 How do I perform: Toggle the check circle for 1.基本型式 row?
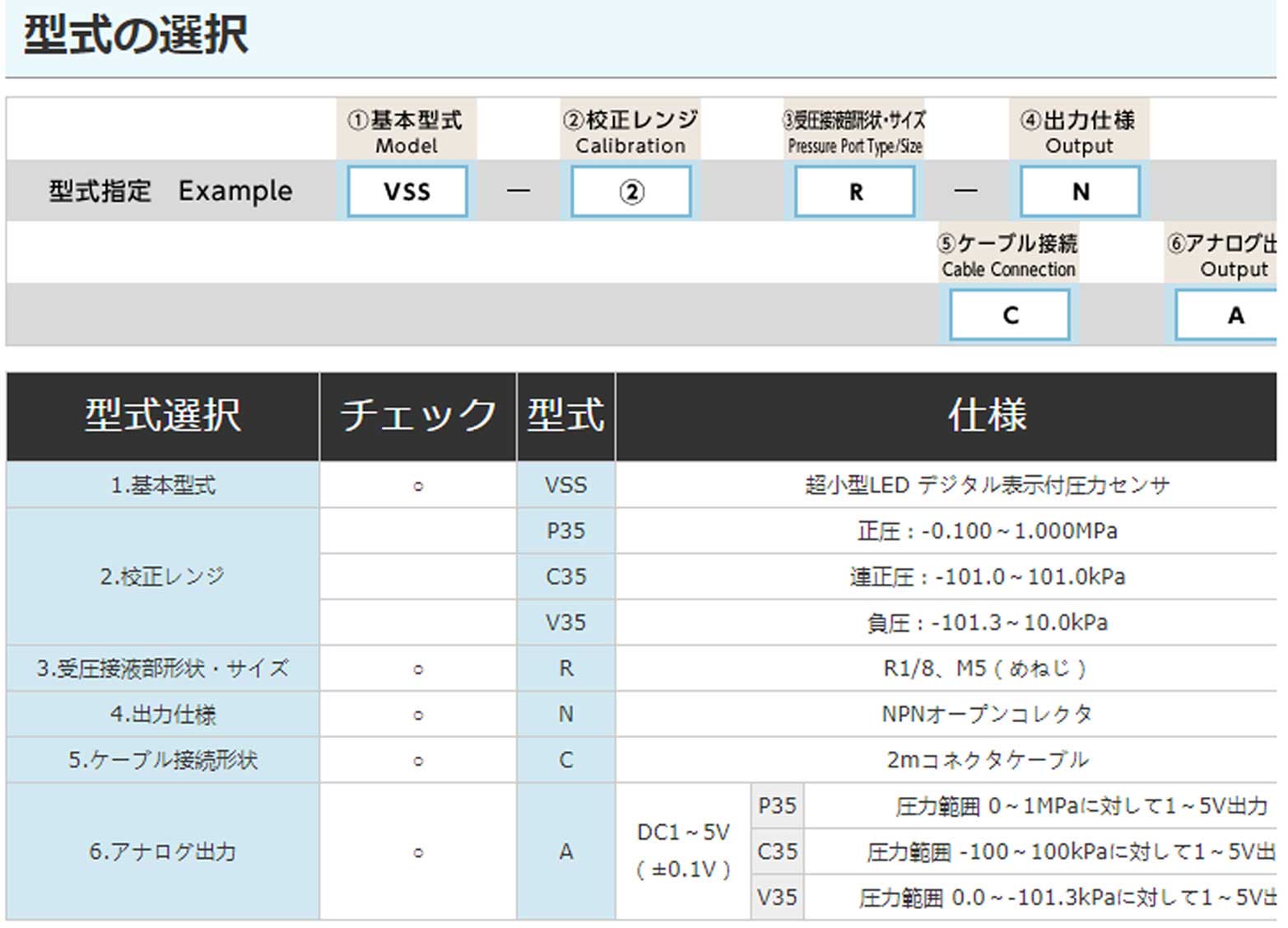[418, 486]
